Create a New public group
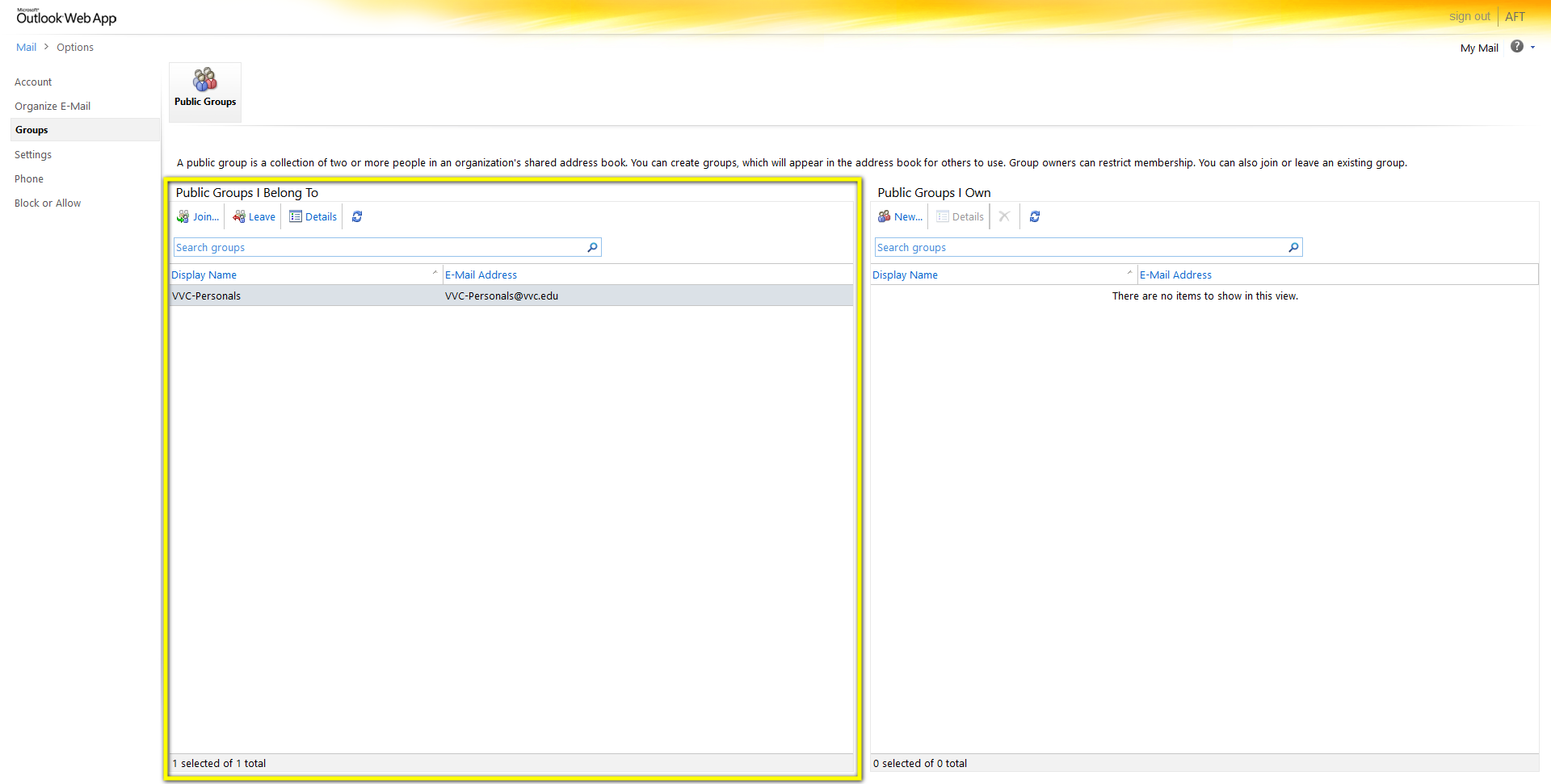This screenshot has width=1551, height=784. tap(900, 216)
